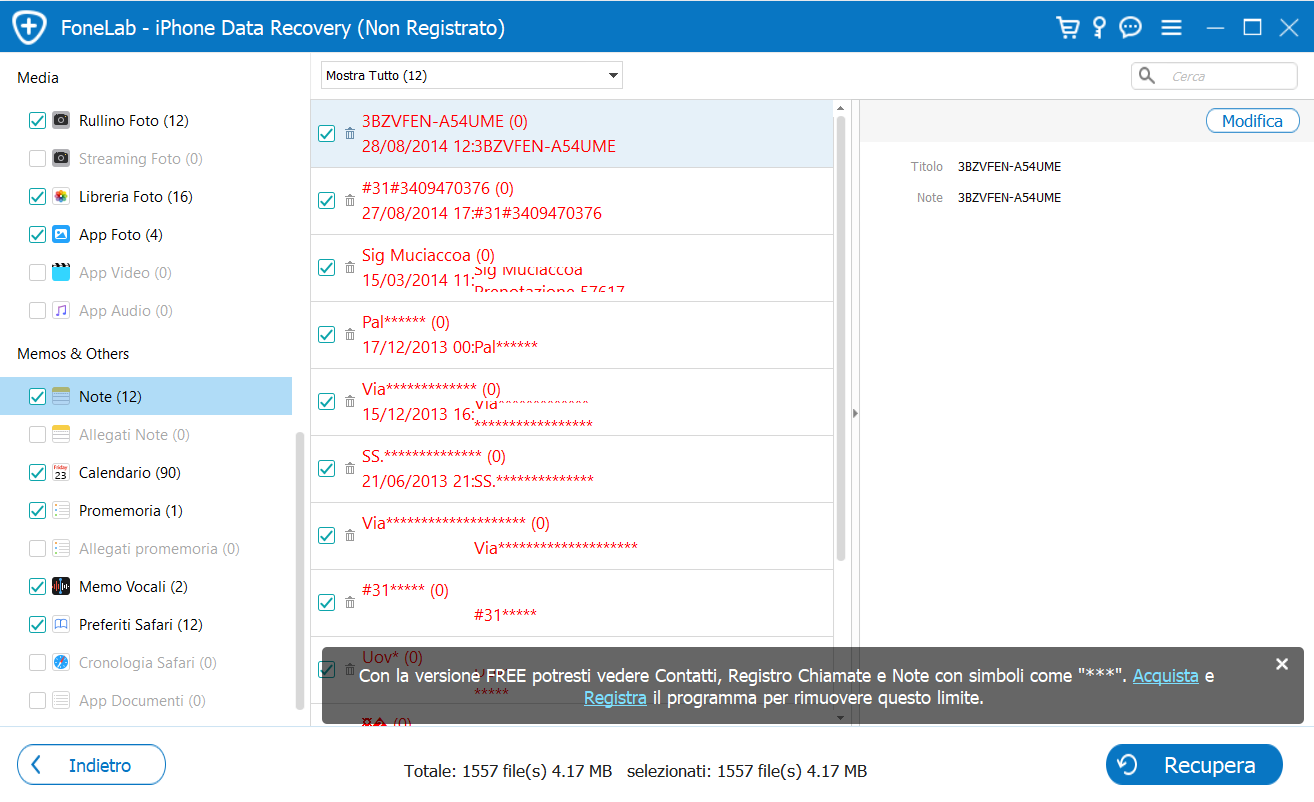Click the key register icon

click(x=1099, y=27)
